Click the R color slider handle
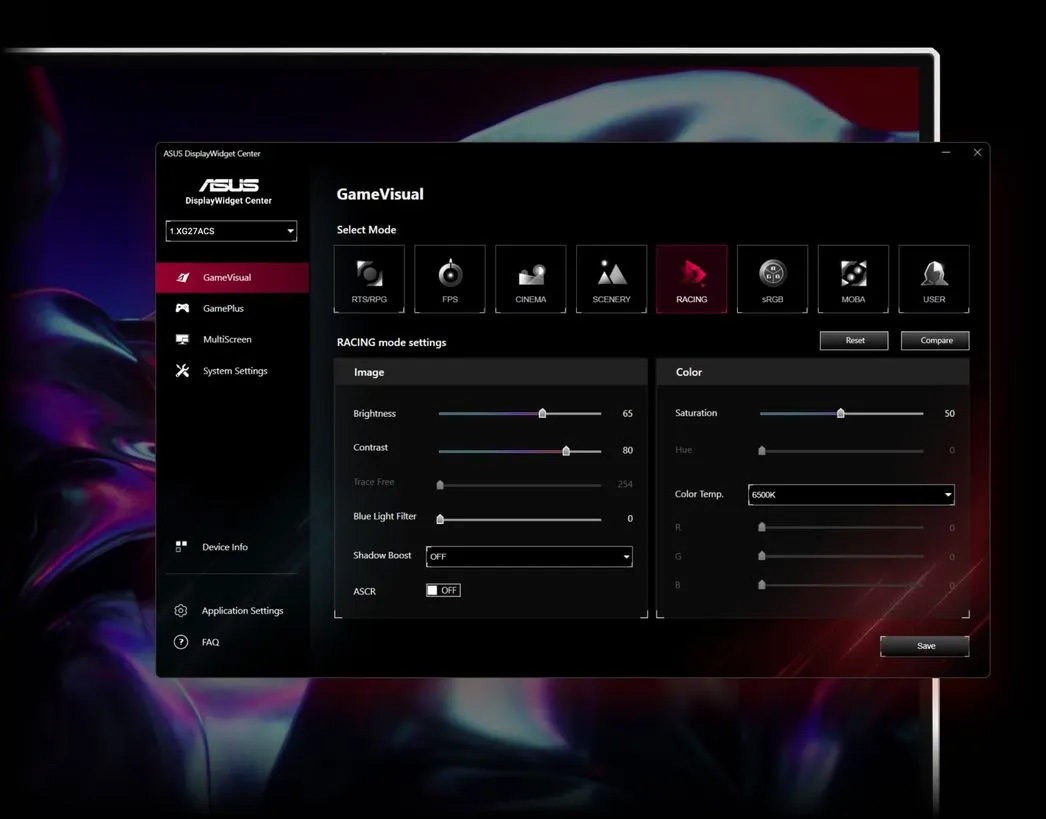The height and width of the screenshot is (819, 1046). click(762, 527)
